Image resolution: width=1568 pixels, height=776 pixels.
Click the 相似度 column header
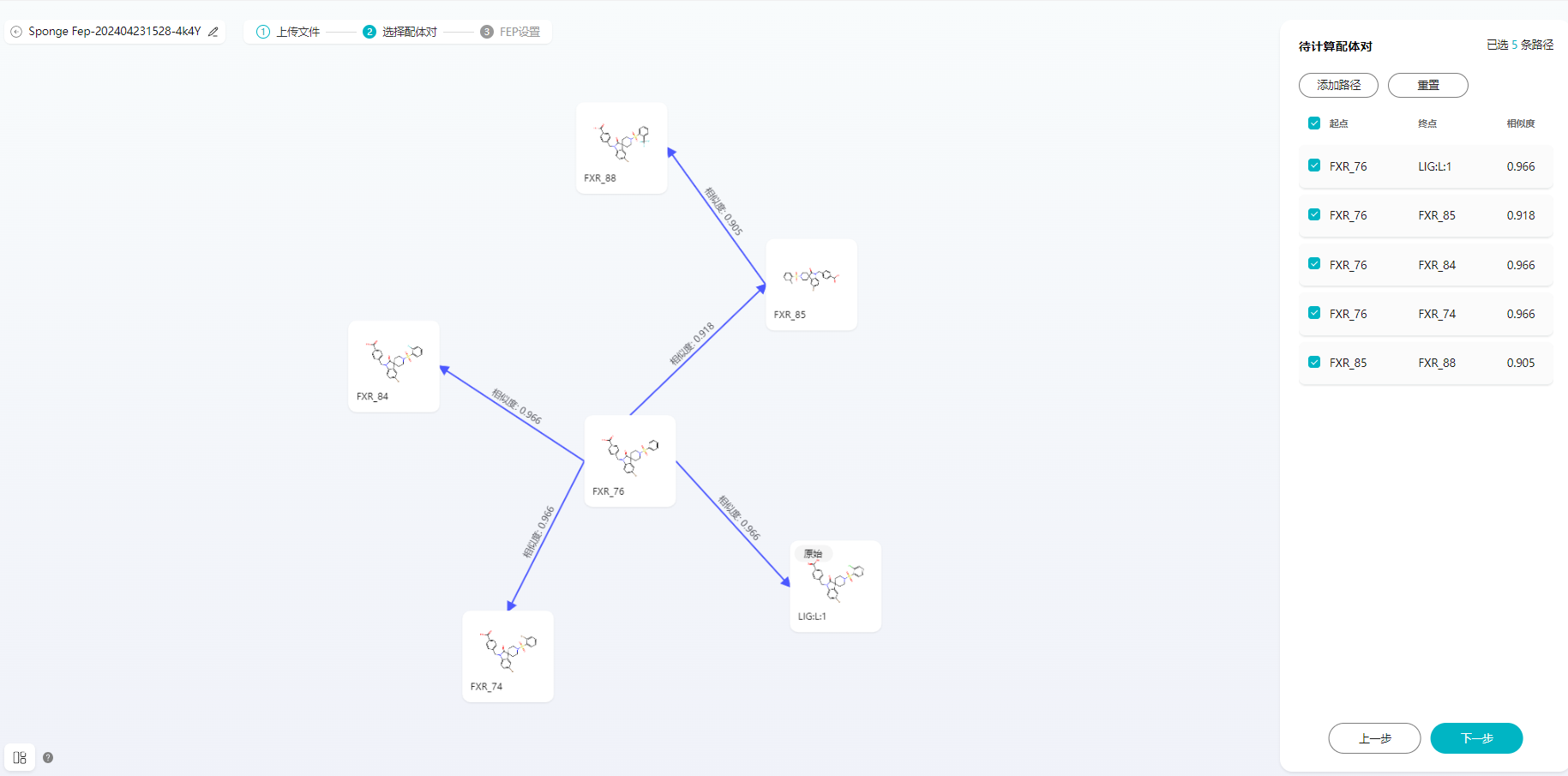click(x=1521, y=123)
